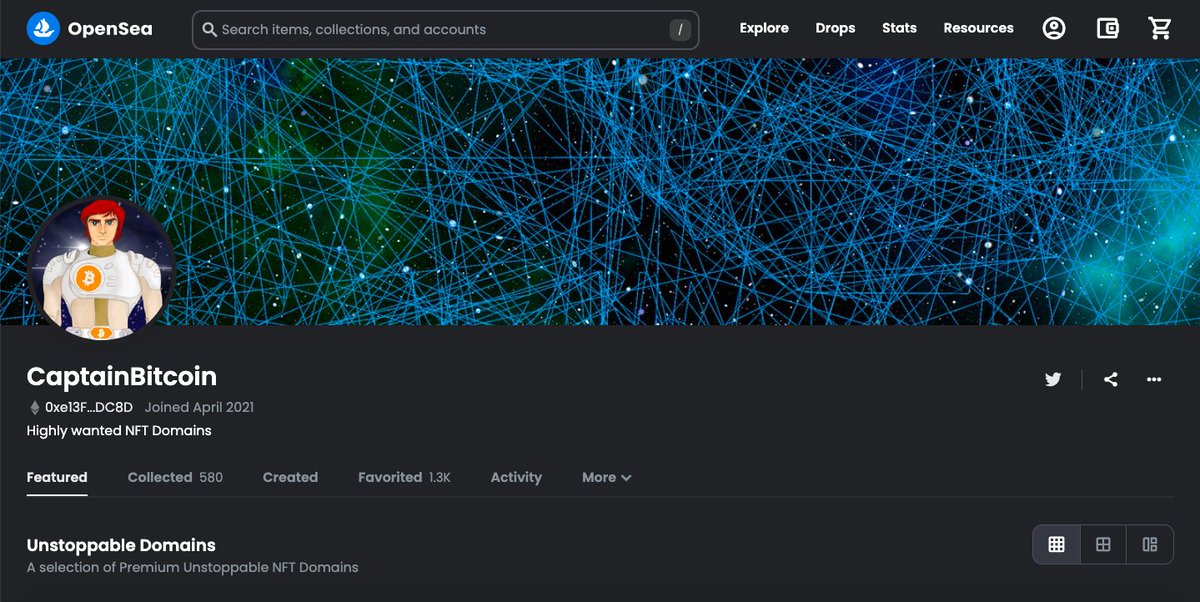
Task: Click the search magnifier icon
Action: pos(210,30)
